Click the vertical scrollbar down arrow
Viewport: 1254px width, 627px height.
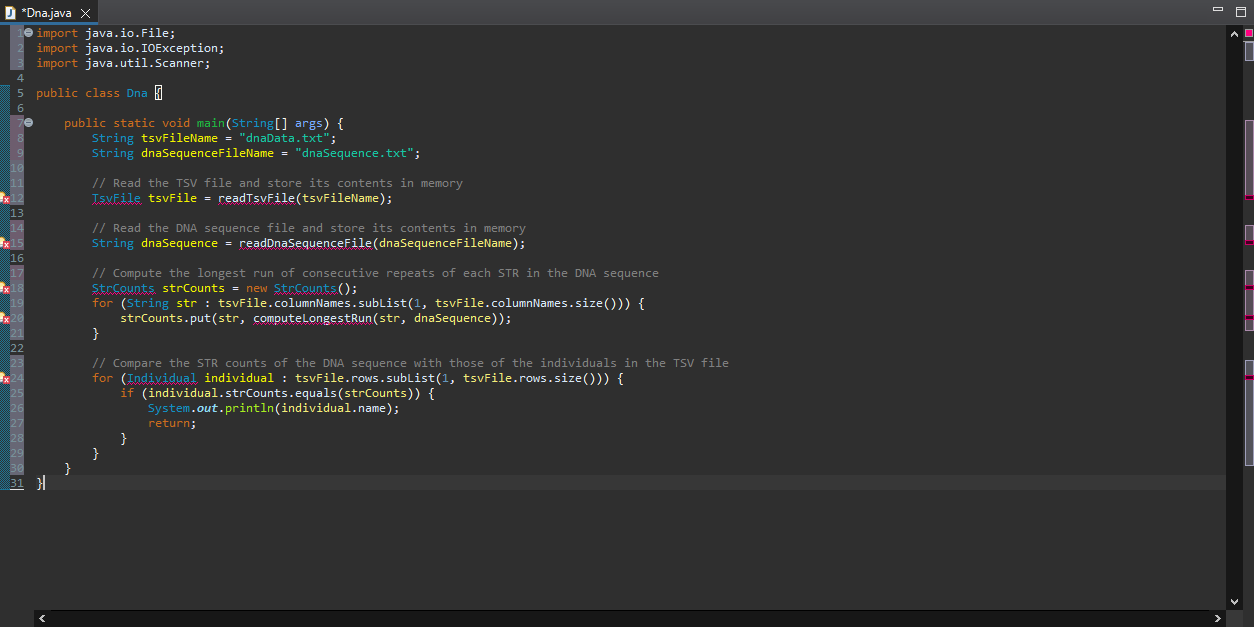(1234, 602)
